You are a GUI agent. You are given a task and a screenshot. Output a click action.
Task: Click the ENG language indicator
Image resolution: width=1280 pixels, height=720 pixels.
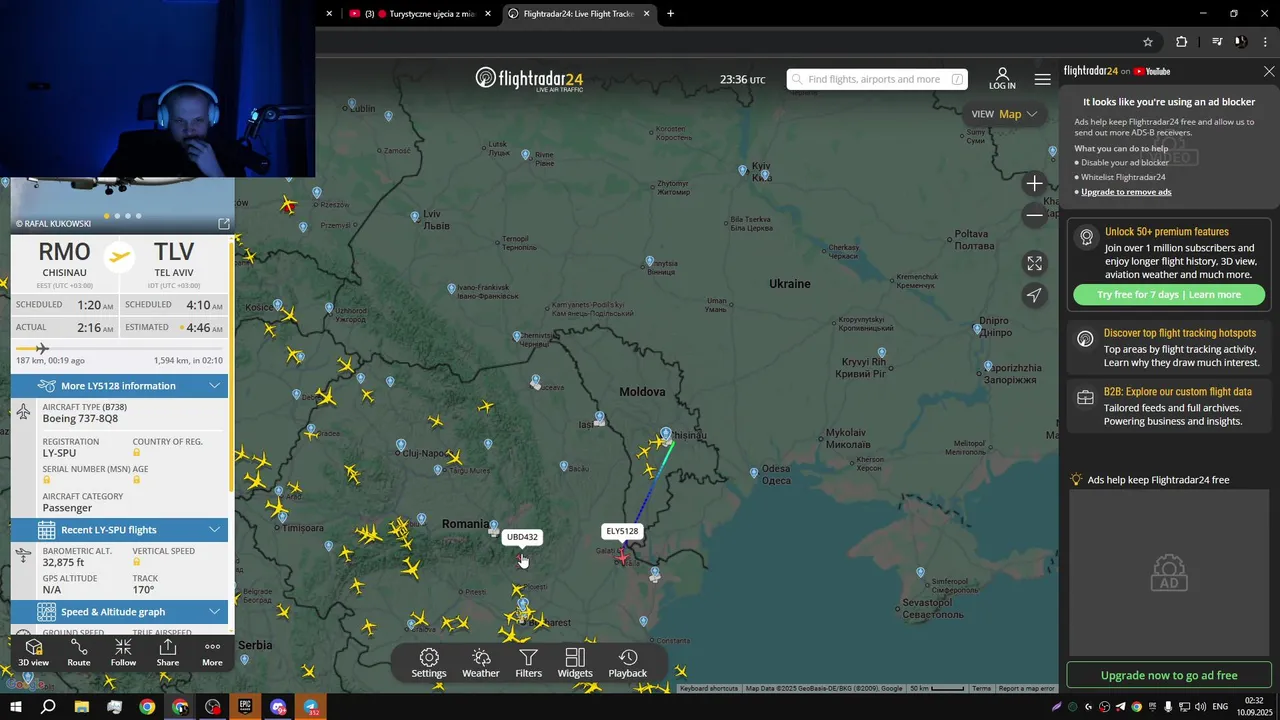click(1220, 707)
